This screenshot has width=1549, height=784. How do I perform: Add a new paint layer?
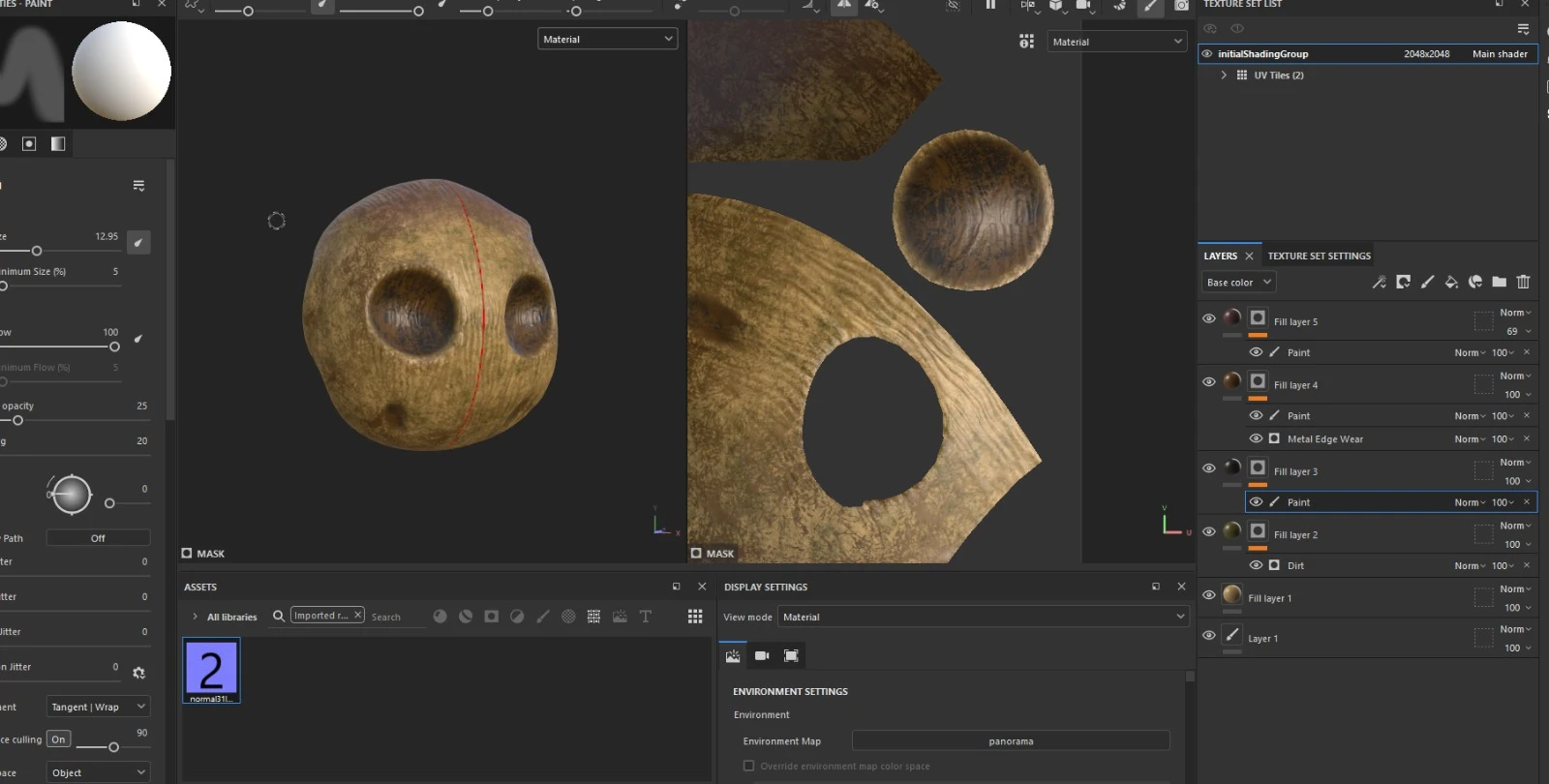1427,282
